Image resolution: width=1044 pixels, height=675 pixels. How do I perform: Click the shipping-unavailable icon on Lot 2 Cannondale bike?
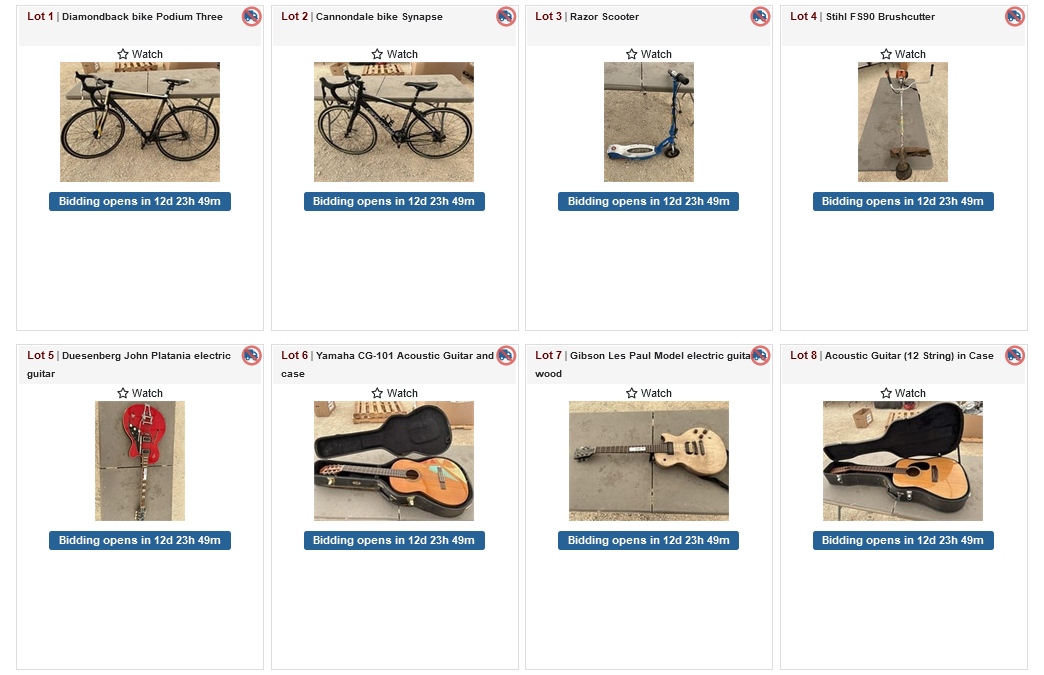point(505,17)
